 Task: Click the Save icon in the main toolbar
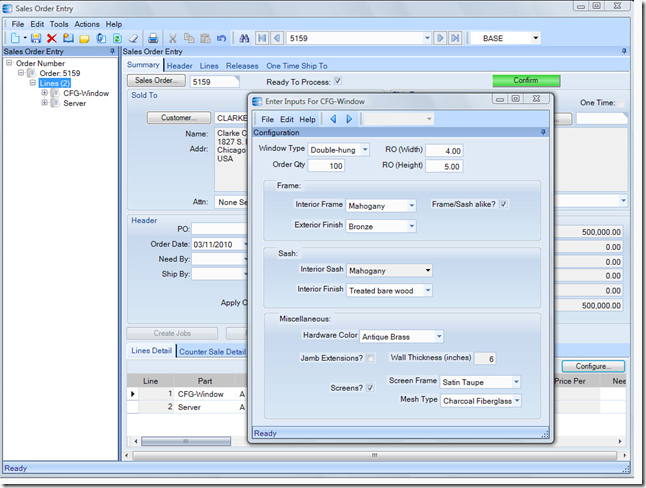click(36, 38)
